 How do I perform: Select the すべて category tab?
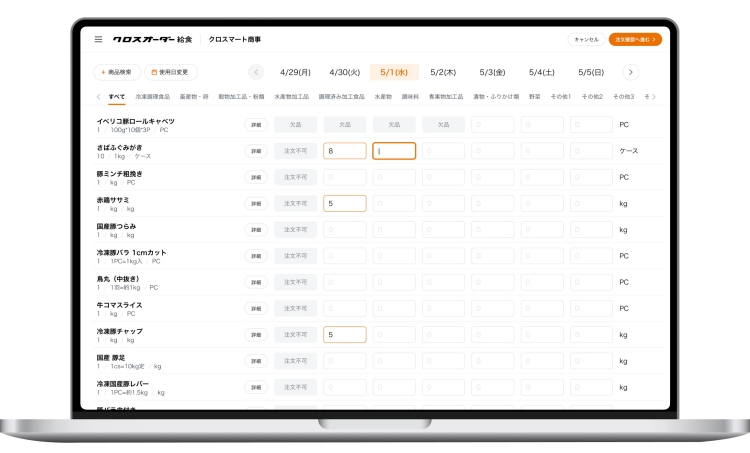pos(117,97)
